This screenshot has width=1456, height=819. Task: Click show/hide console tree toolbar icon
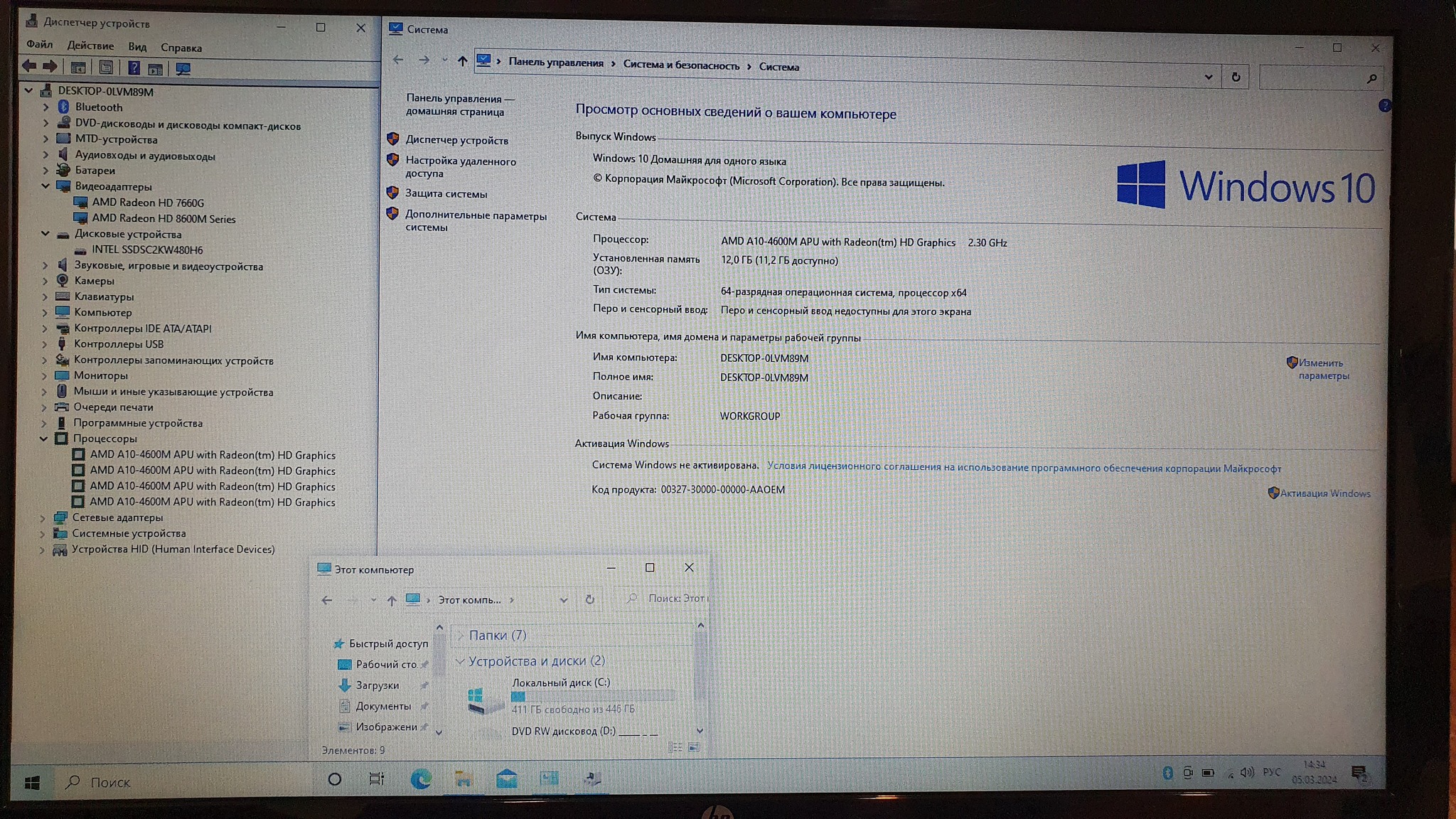78,68
